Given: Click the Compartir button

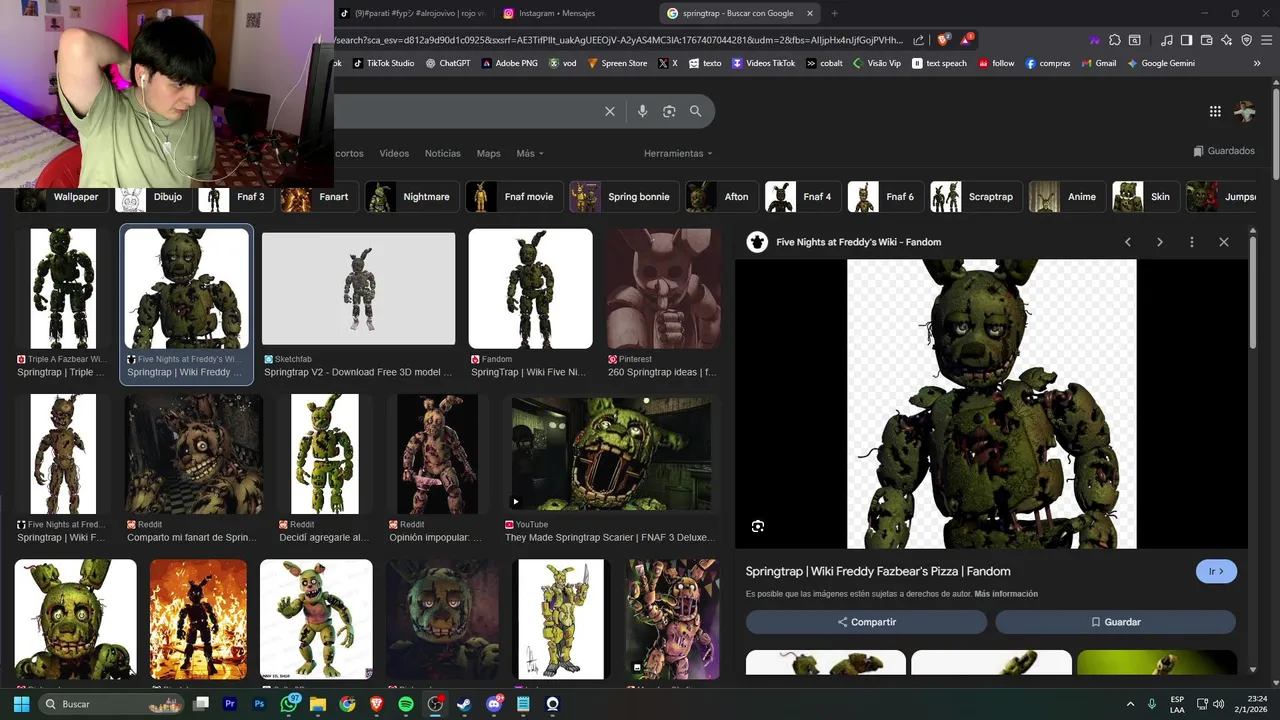Looking at the screenshot, I should 866,622.
